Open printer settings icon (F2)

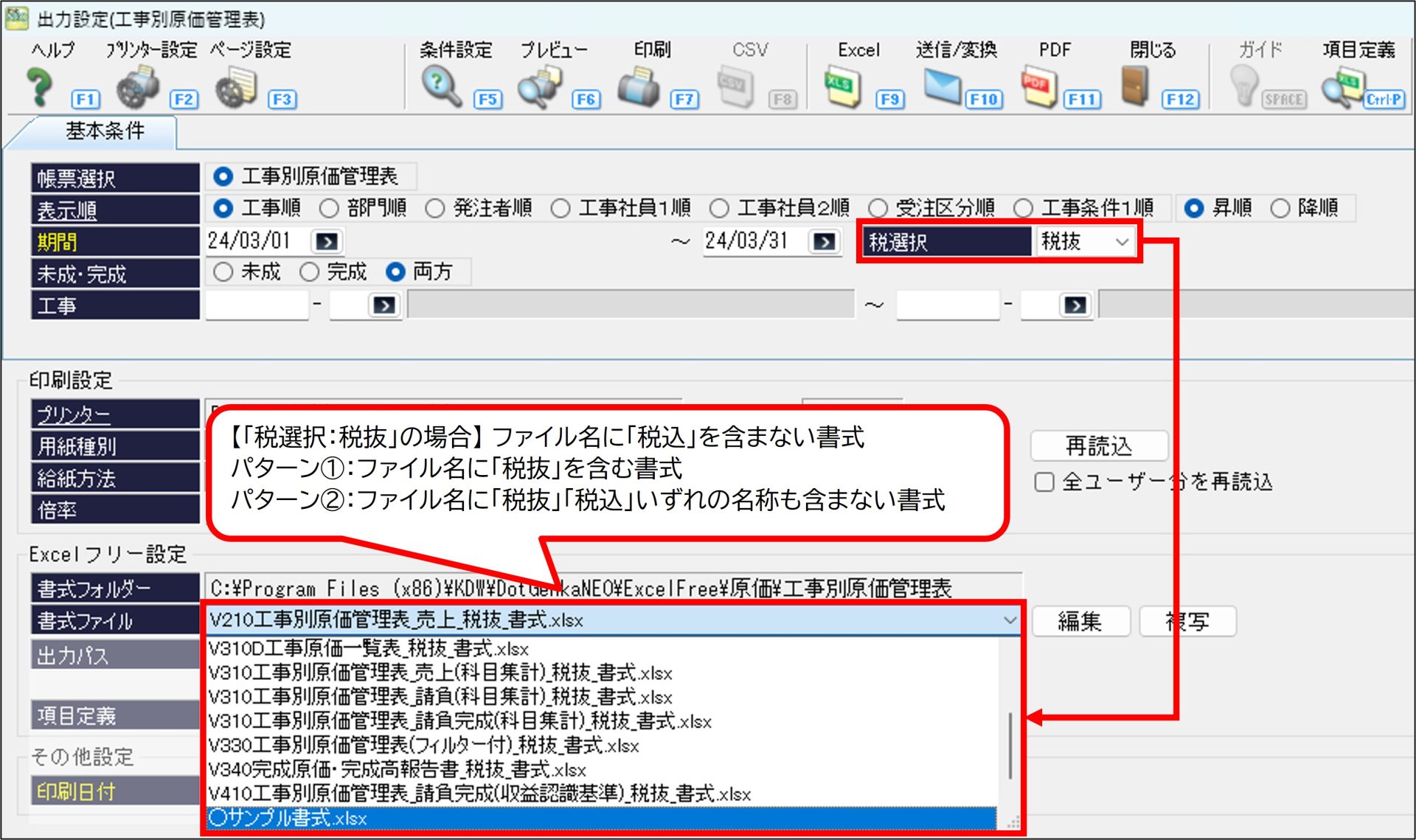click(x=138, y=87)
